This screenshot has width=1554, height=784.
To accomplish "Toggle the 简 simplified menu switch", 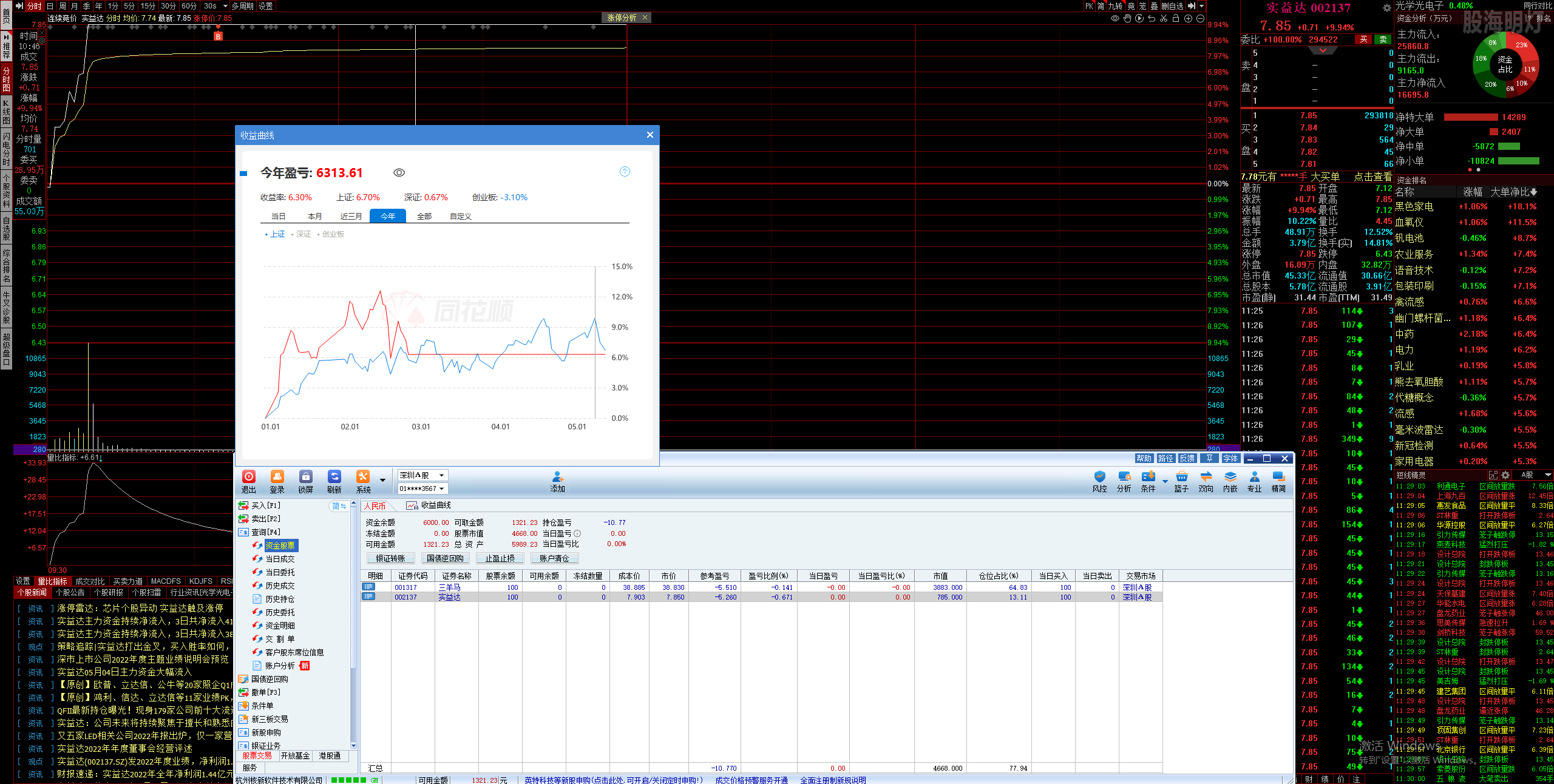I will (x=339, y=506).
